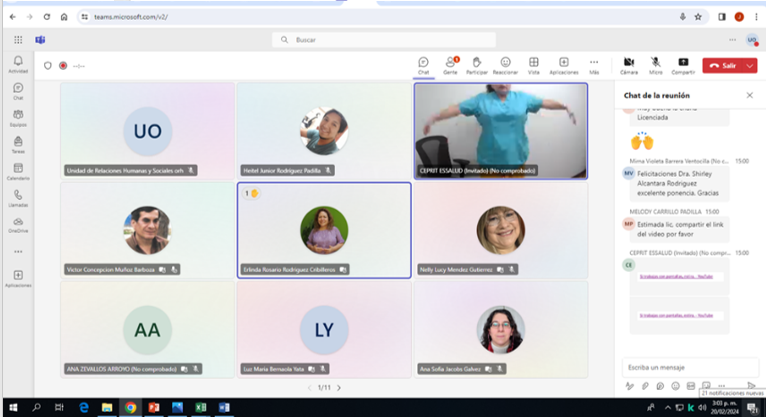The height and width of the screenshot is (417, 766).
Task: Expand the Salir dropdown arrow
Action: (x=750, y=65)
